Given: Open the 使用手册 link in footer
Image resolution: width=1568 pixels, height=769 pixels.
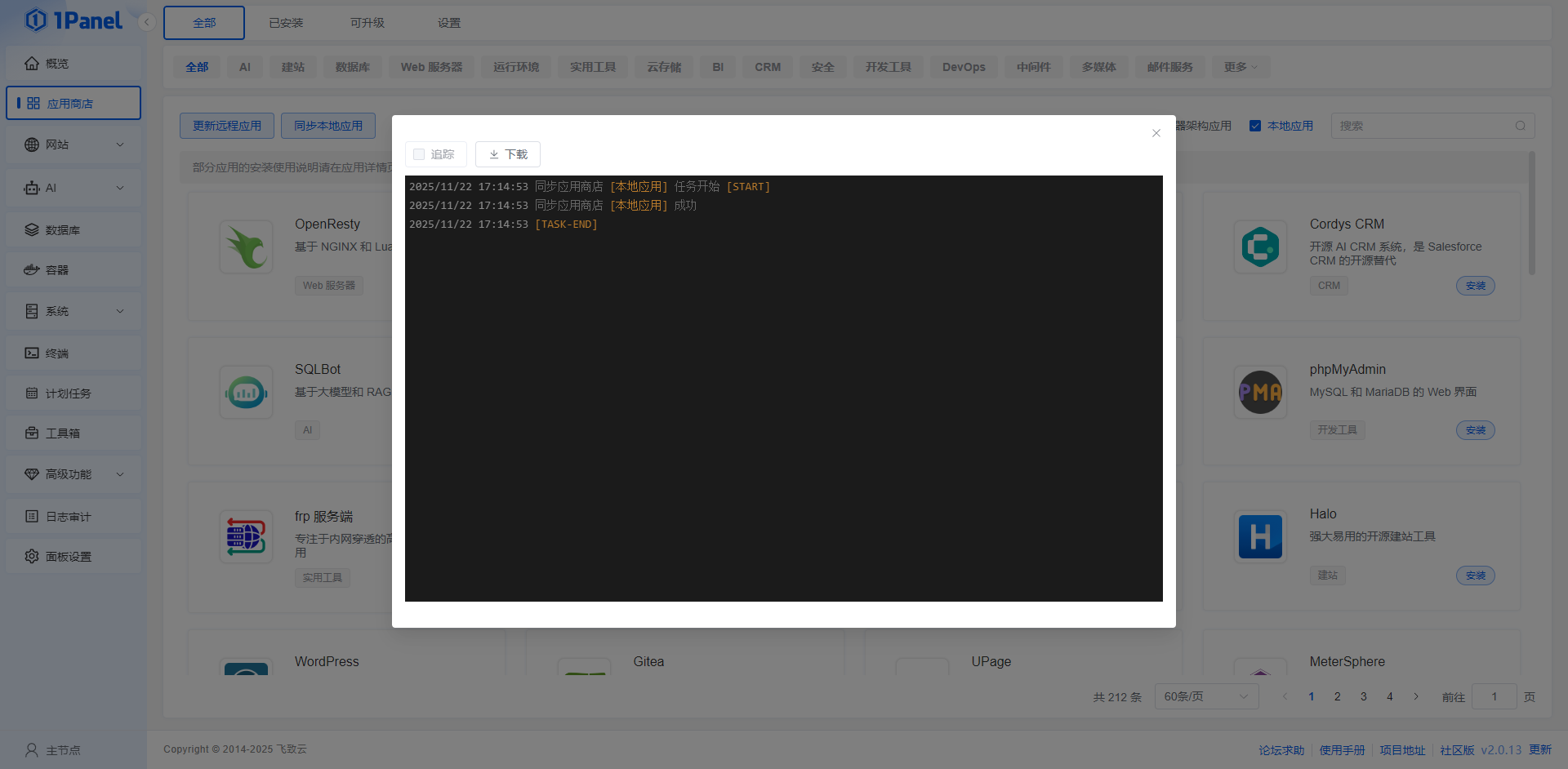Looking at the screenshot, I should 1342,750.
